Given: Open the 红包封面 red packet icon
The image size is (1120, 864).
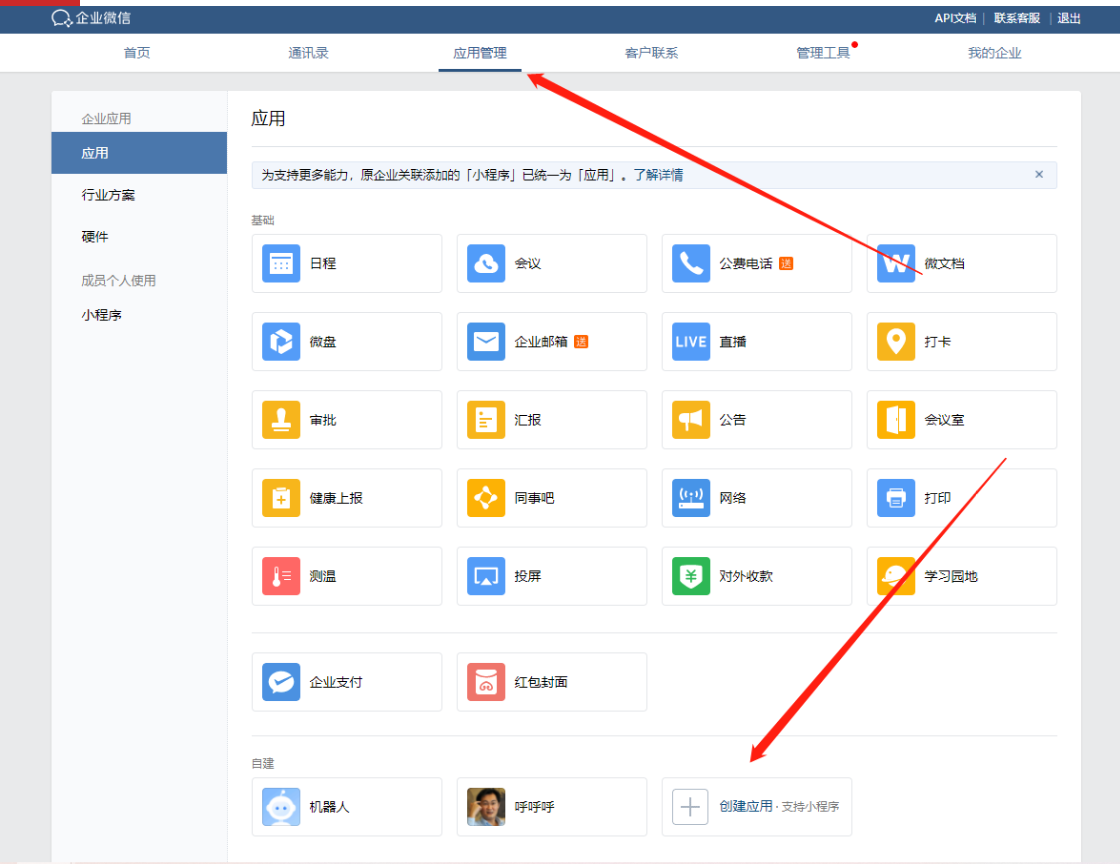Looking at the screenshot, I should pos(486,682).
